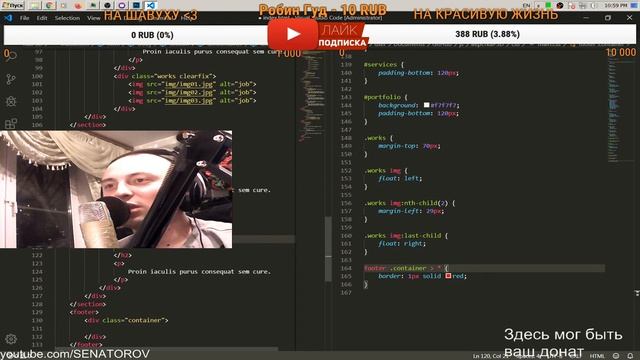Click the img/img01.jpg source path
The width and height of the screenshot is (640, 360).
[x=189, y=84]
